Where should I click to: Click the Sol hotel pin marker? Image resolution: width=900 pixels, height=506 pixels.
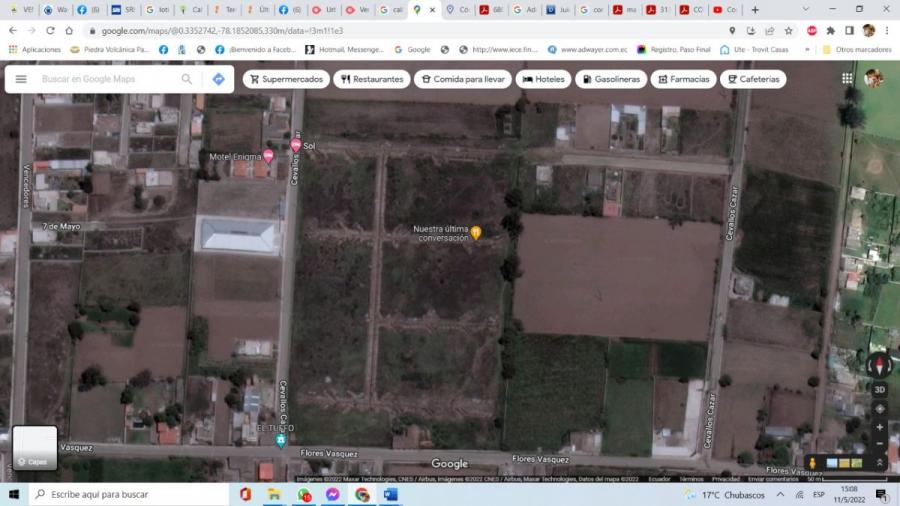click(296, 145)
